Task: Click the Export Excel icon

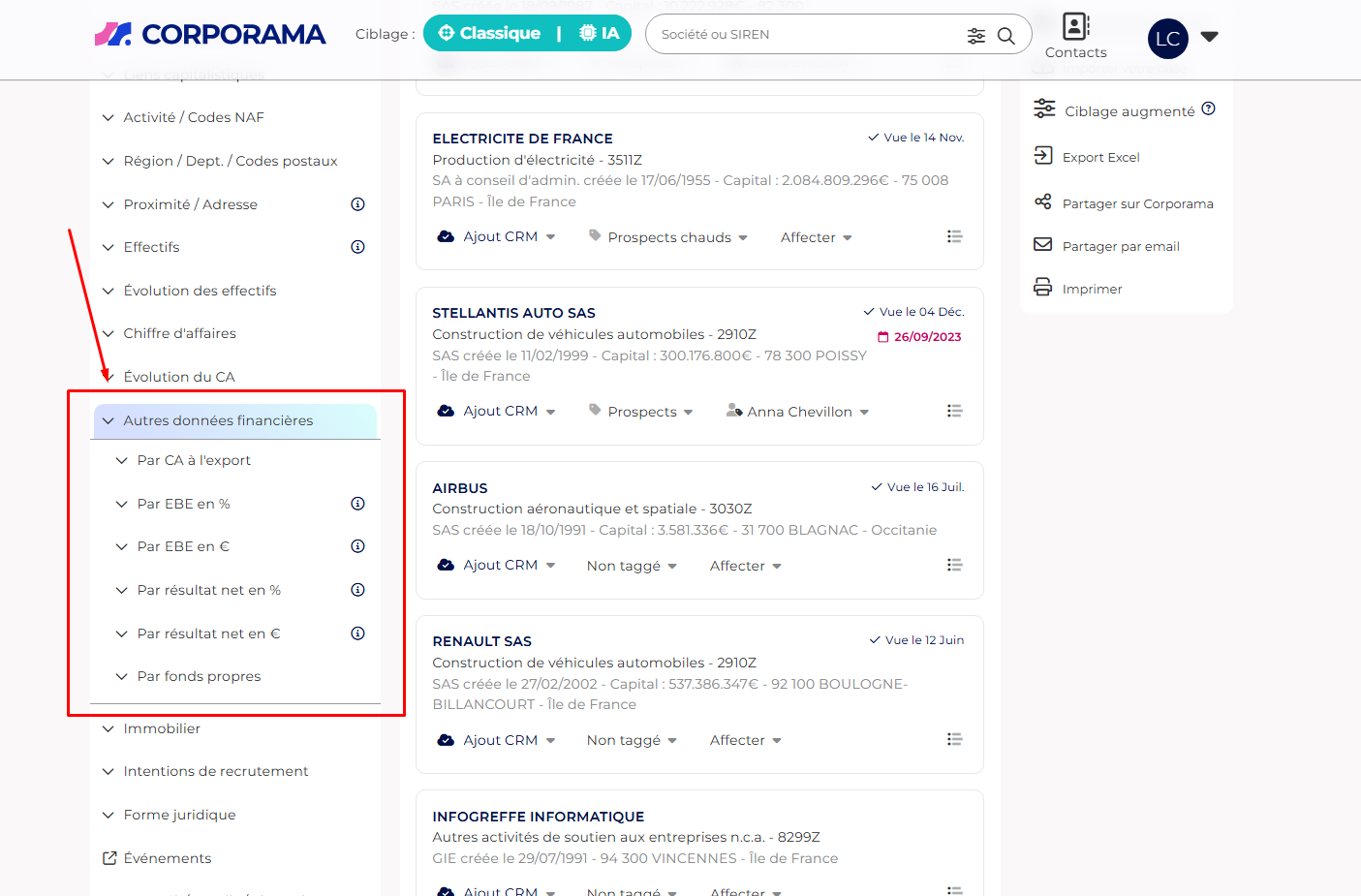Action: 1043,156
